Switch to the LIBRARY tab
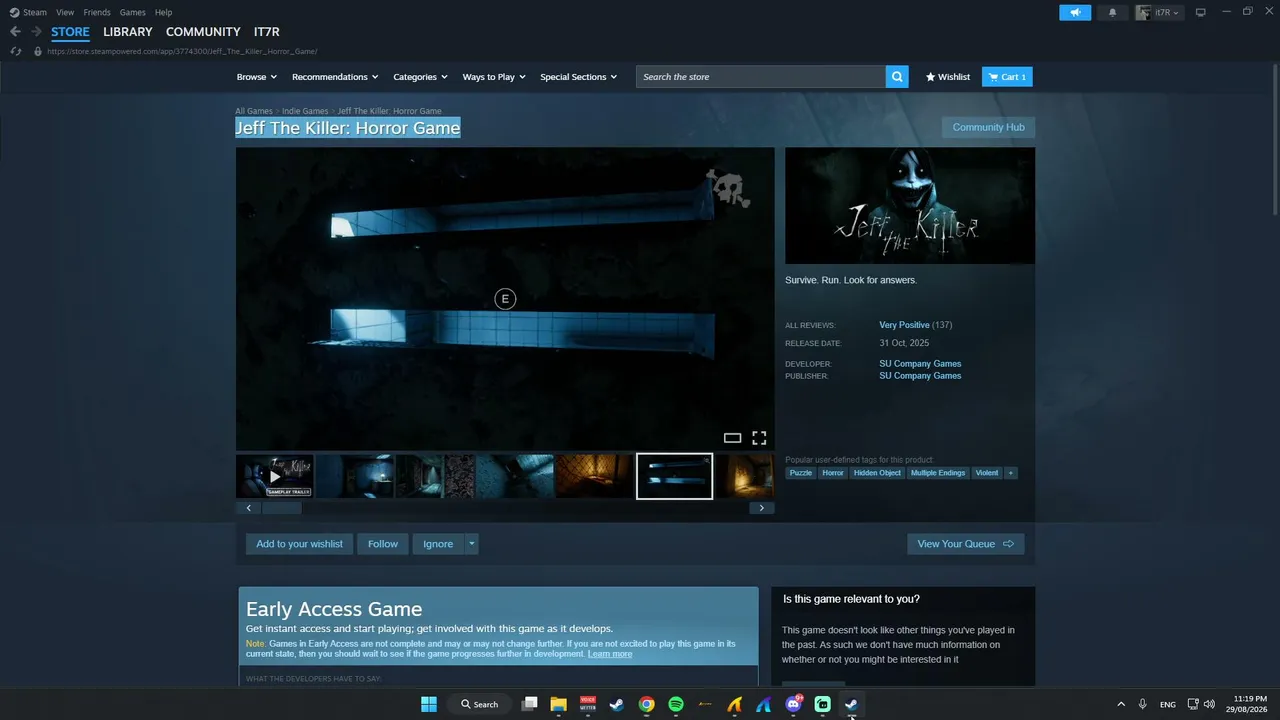 pos(128,32)
